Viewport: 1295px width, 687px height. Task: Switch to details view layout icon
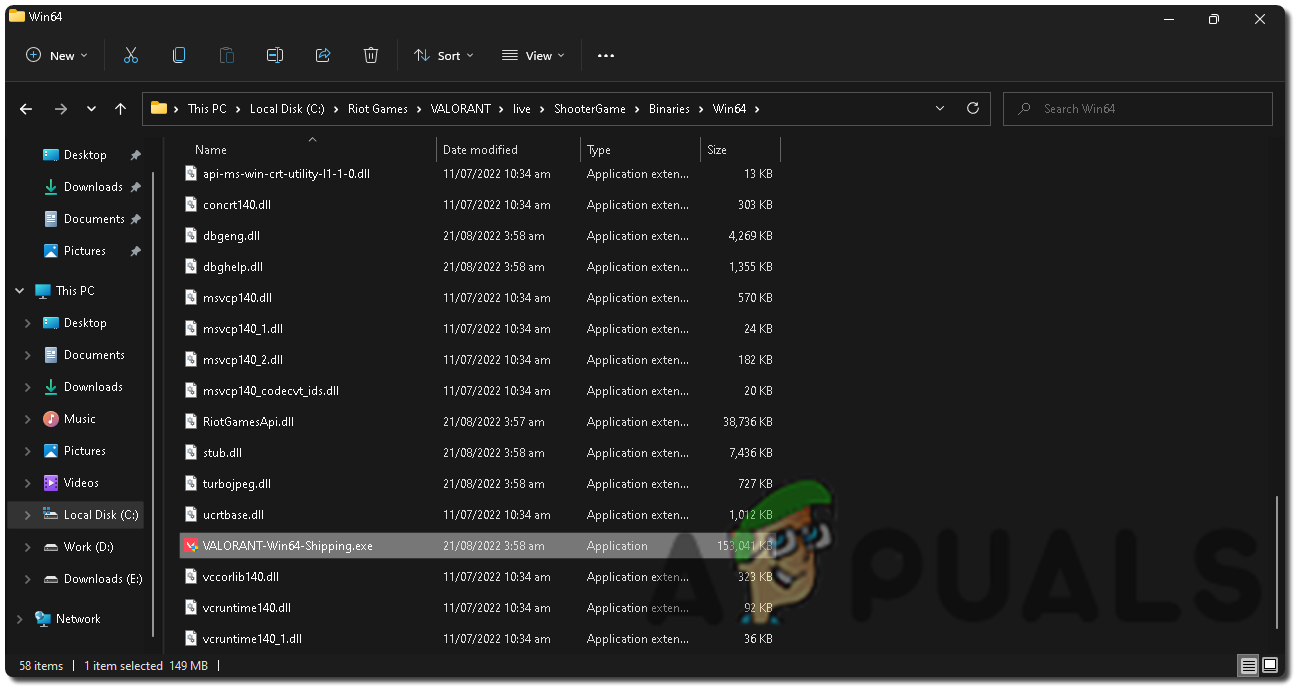(x=1248, y=665)
